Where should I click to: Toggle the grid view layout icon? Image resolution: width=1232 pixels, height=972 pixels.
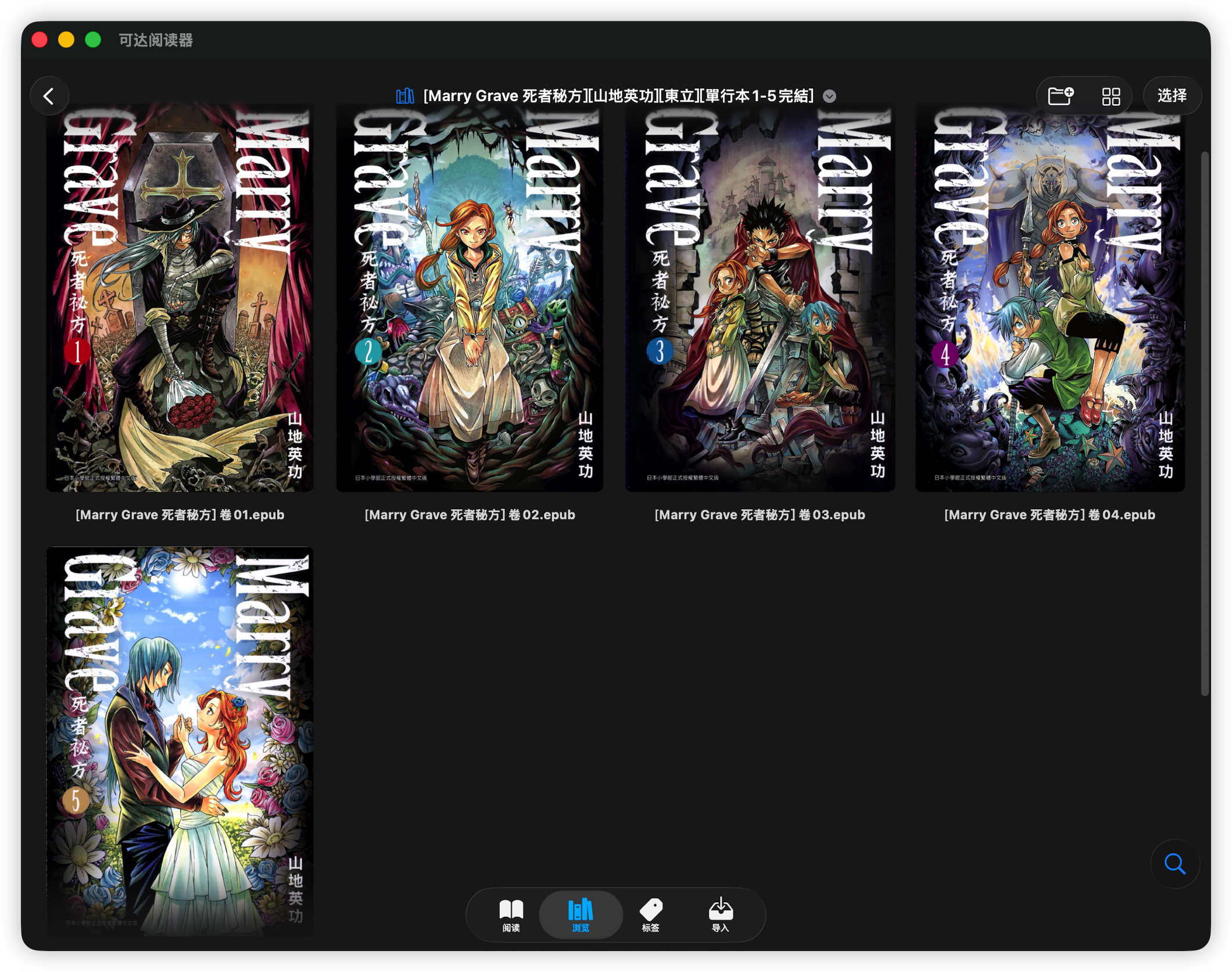pyautogui.click(x=1111, y=96)
